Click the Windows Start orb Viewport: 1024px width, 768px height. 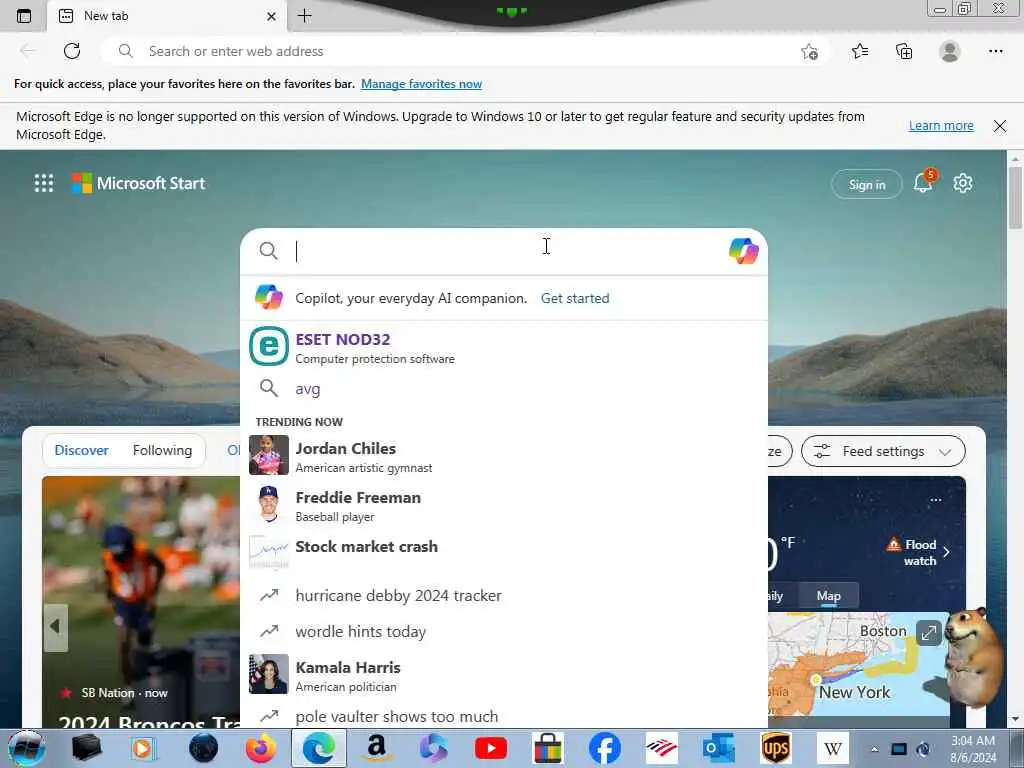pos(25,749)
